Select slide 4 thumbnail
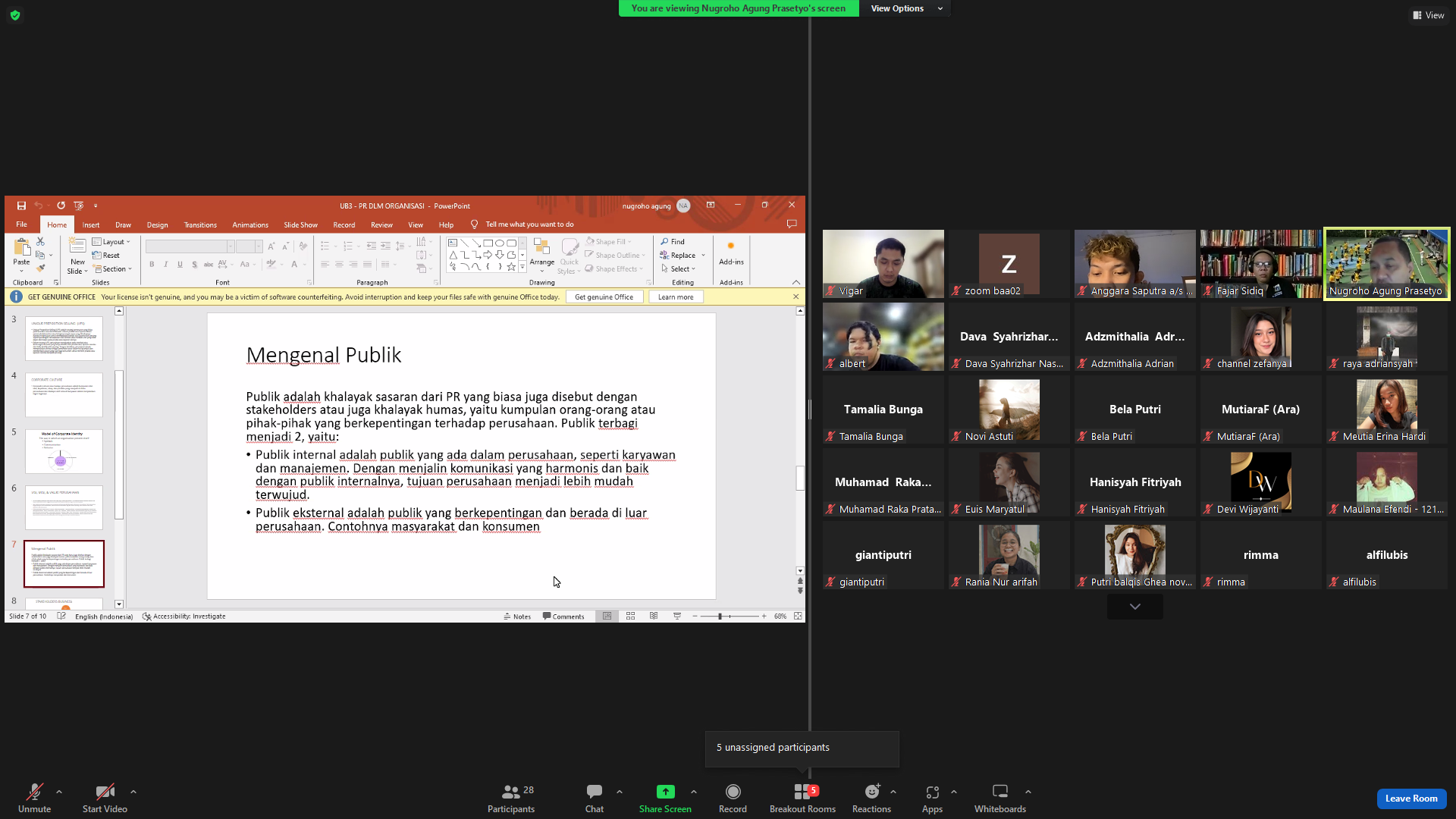Screen dimensions: 1456x819 [64, 394]
